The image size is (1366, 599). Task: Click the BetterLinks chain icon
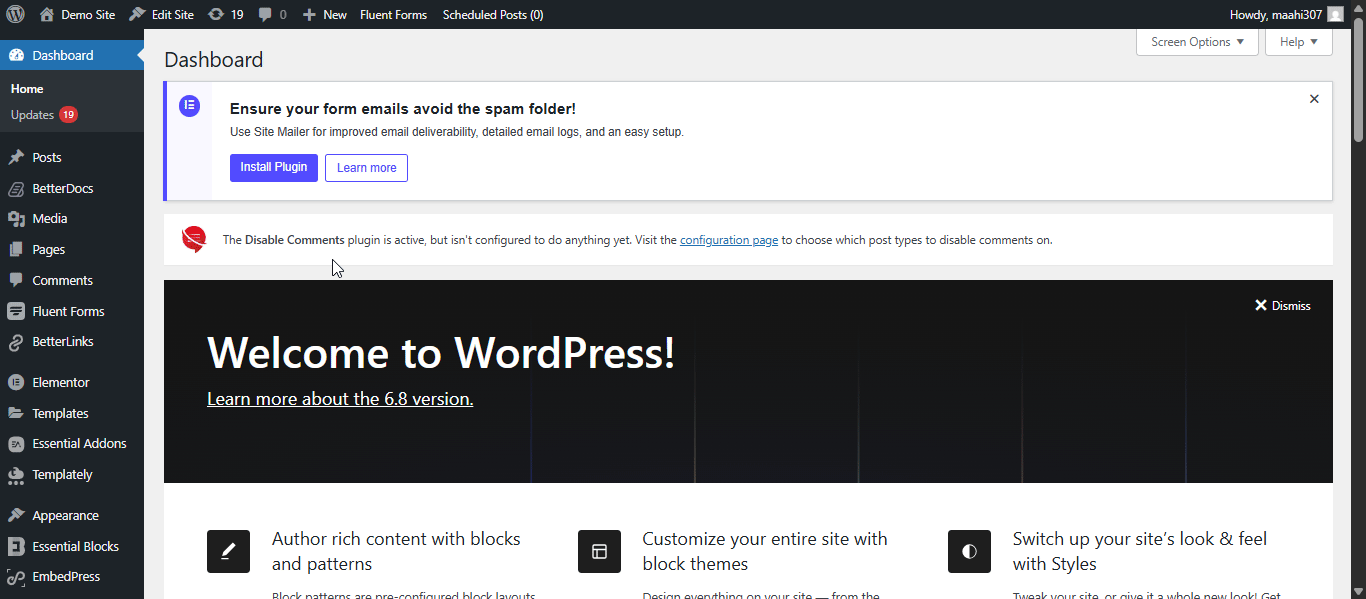tap(16, 341)
